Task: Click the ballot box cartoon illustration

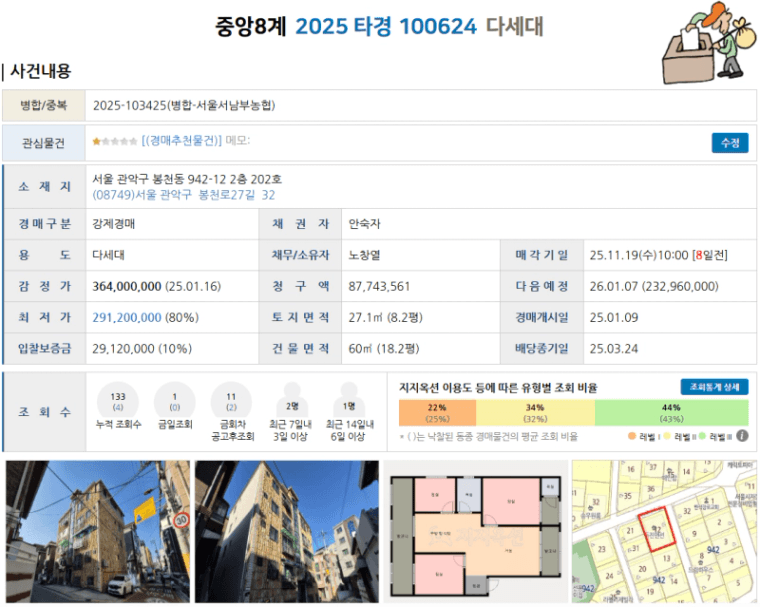Action: pos(709,44)
